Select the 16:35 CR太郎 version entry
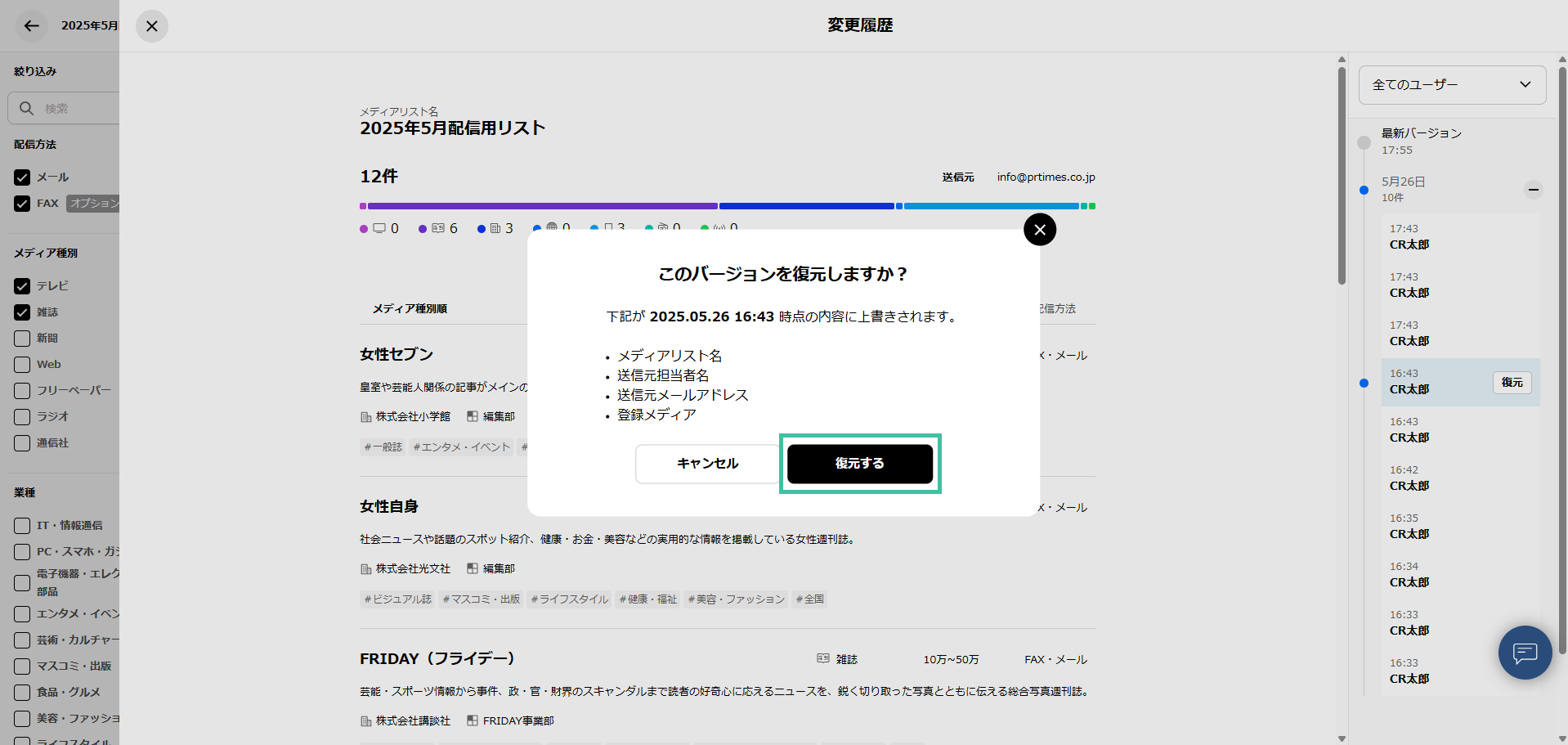 1409,527
